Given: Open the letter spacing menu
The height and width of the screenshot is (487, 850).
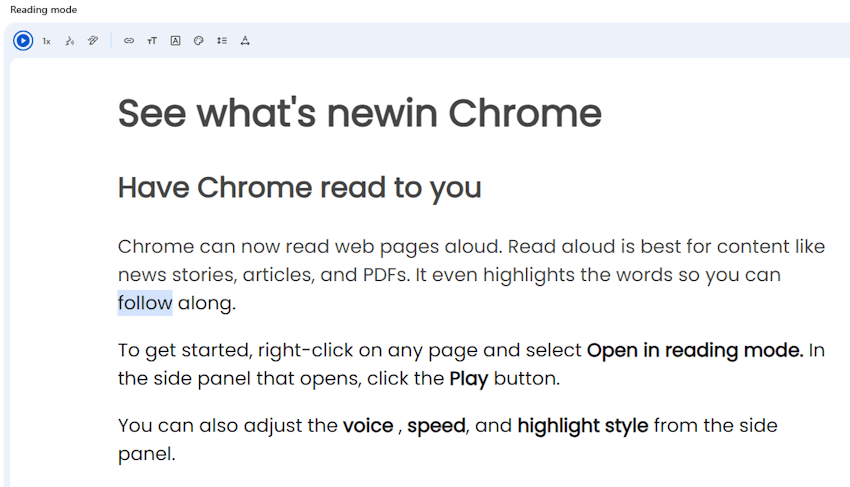Looking at the screenshot, I should tap(245, 41).
